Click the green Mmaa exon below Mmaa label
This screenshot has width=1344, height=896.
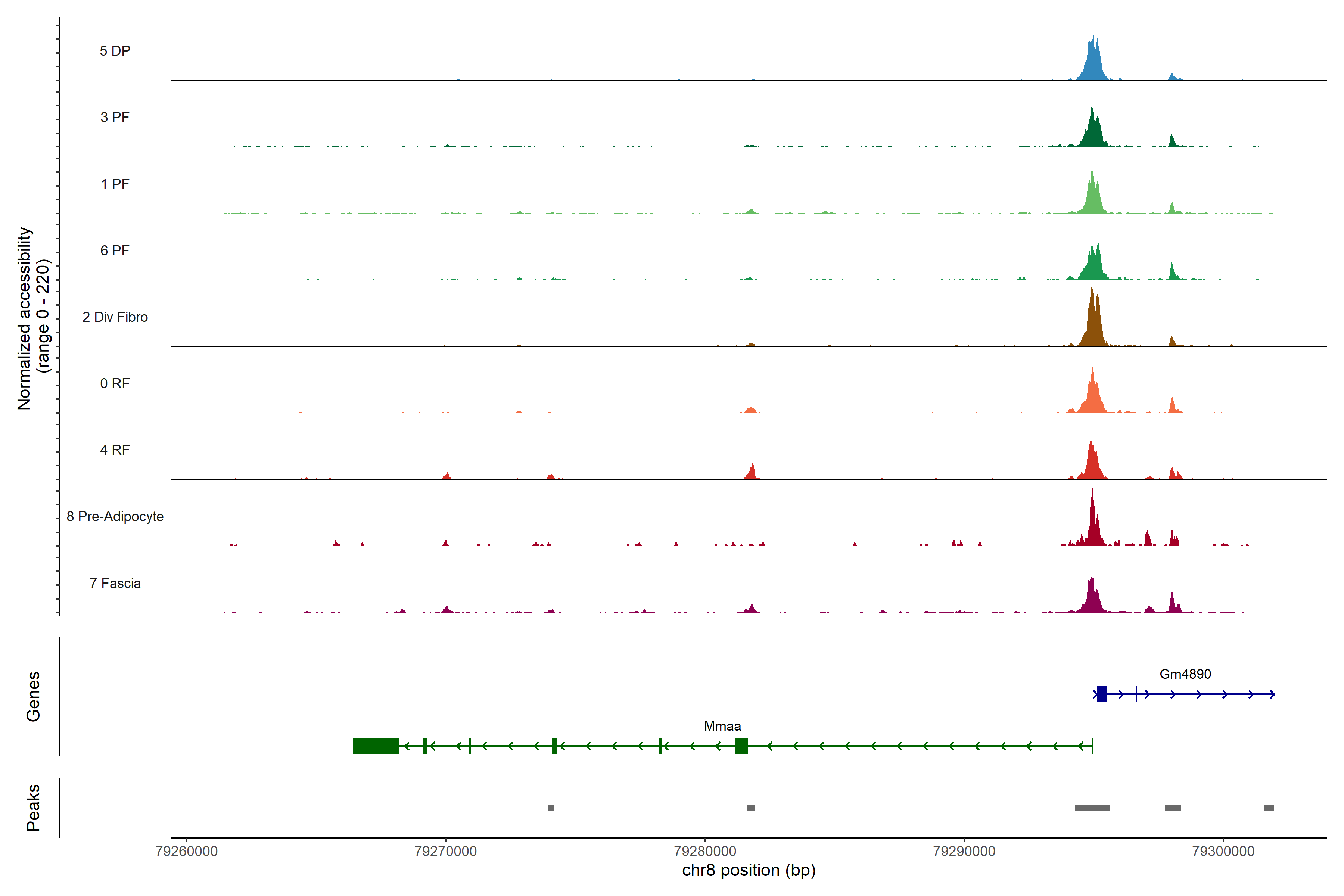click(741, 746)
